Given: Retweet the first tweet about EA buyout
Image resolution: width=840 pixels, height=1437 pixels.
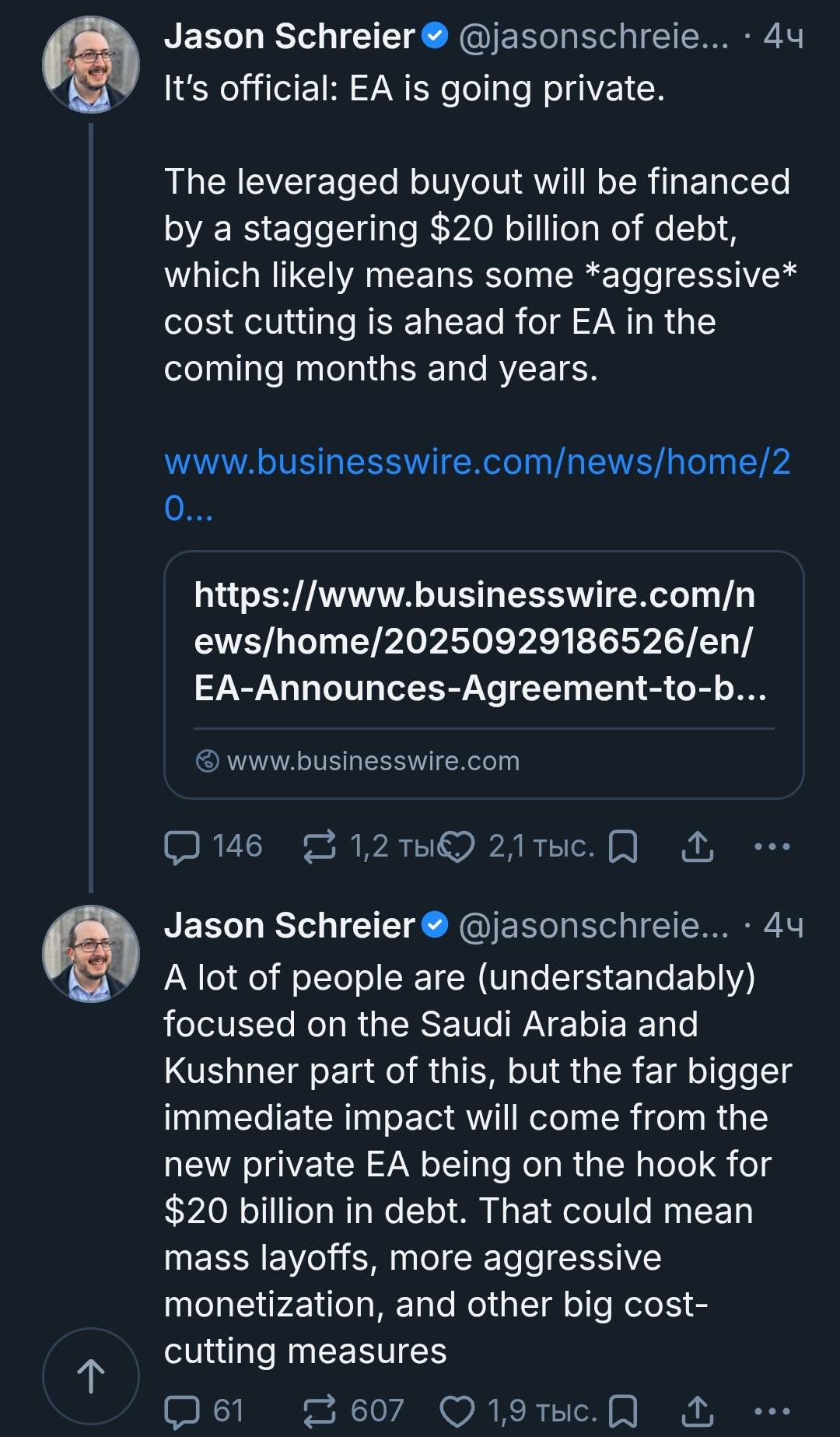Looking at the screenshot, I should pyautogui.click(x=320, y=846).
